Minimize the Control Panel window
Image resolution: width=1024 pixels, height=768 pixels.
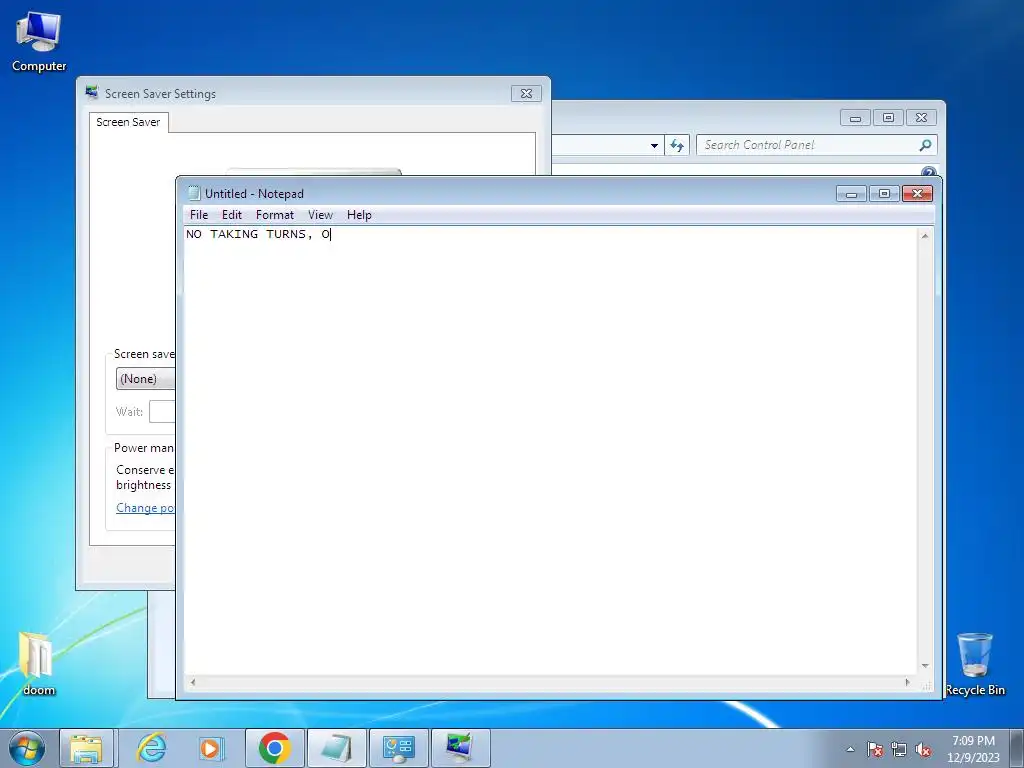point(856,118)
